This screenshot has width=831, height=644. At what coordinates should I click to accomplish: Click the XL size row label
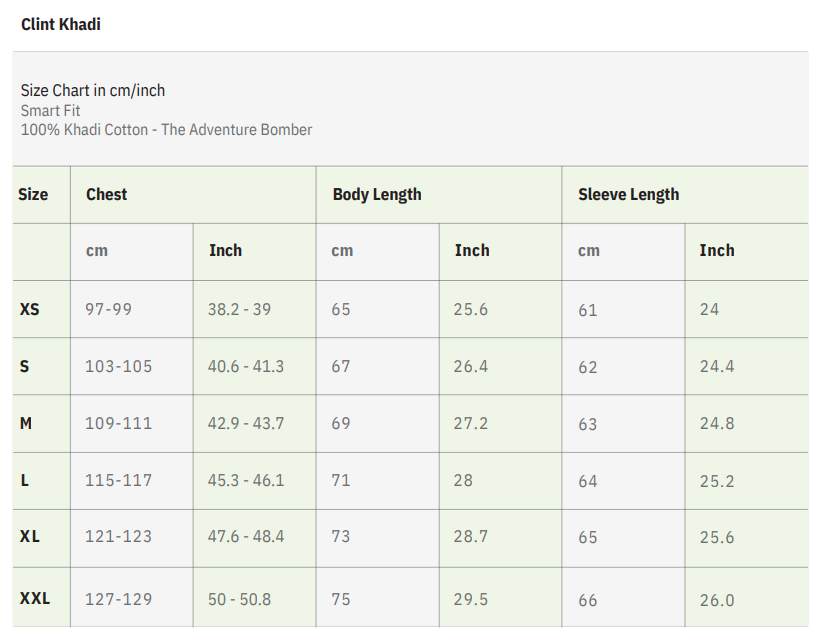(30, 536)
